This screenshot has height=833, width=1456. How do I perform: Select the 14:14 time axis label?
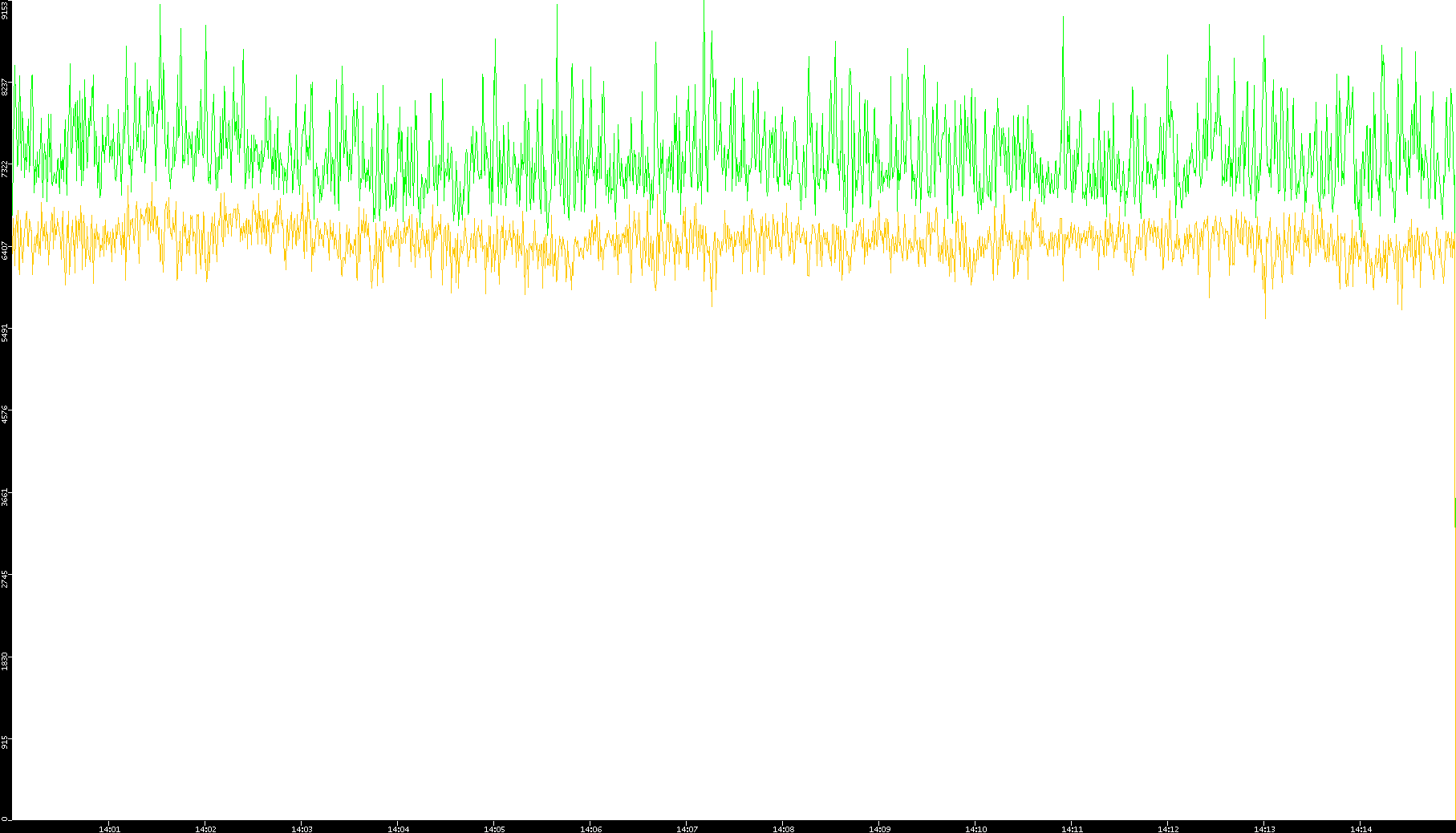coord(1361,829)
